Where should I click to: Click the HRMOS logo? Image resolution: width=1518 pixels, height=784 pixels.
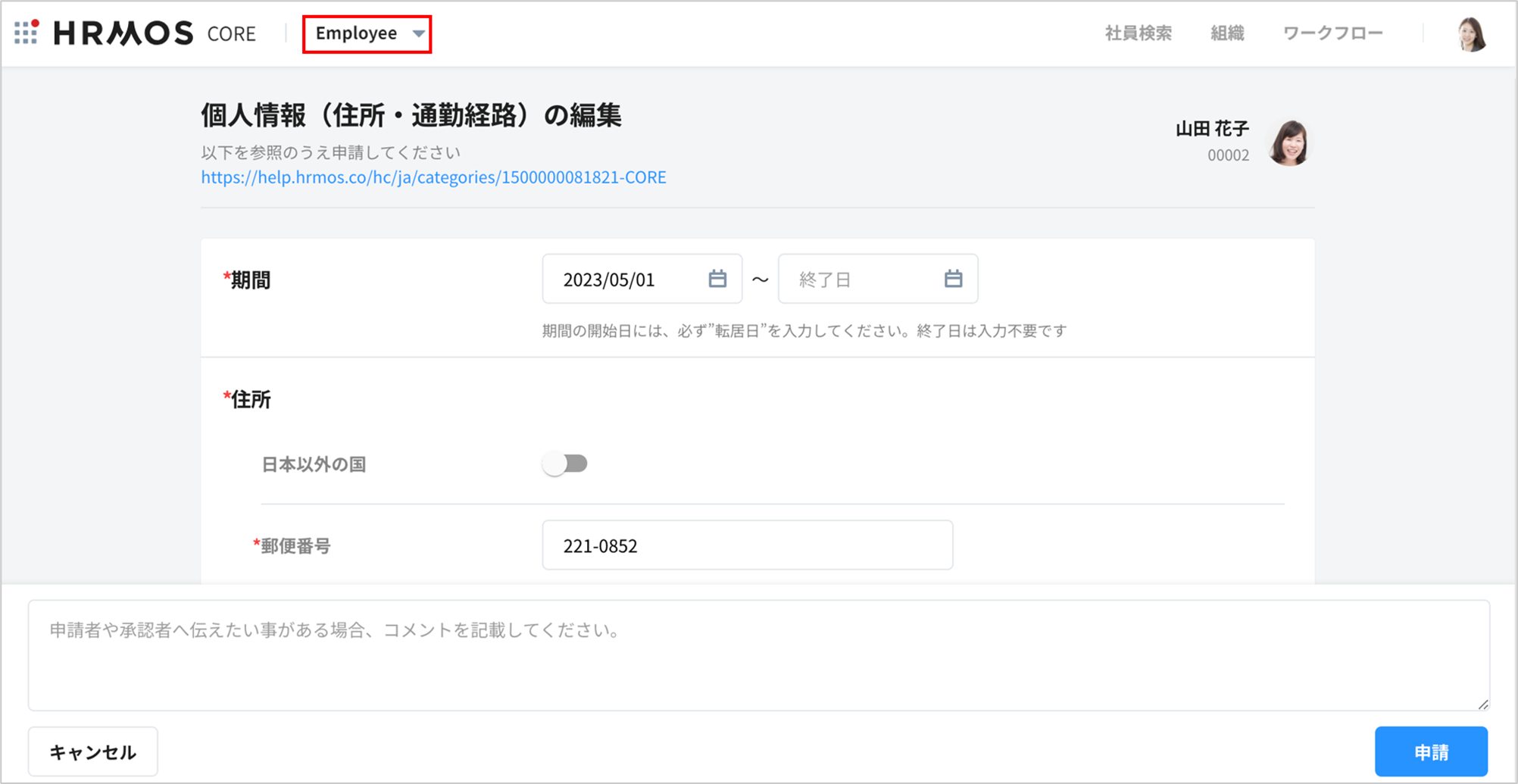[123, 33]
